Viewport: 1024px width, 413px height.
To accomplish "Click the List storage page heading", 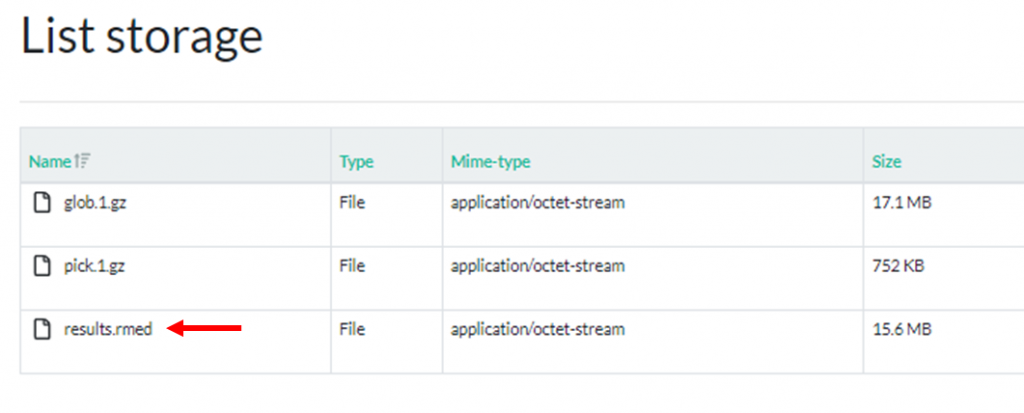I will coord(142,36).
